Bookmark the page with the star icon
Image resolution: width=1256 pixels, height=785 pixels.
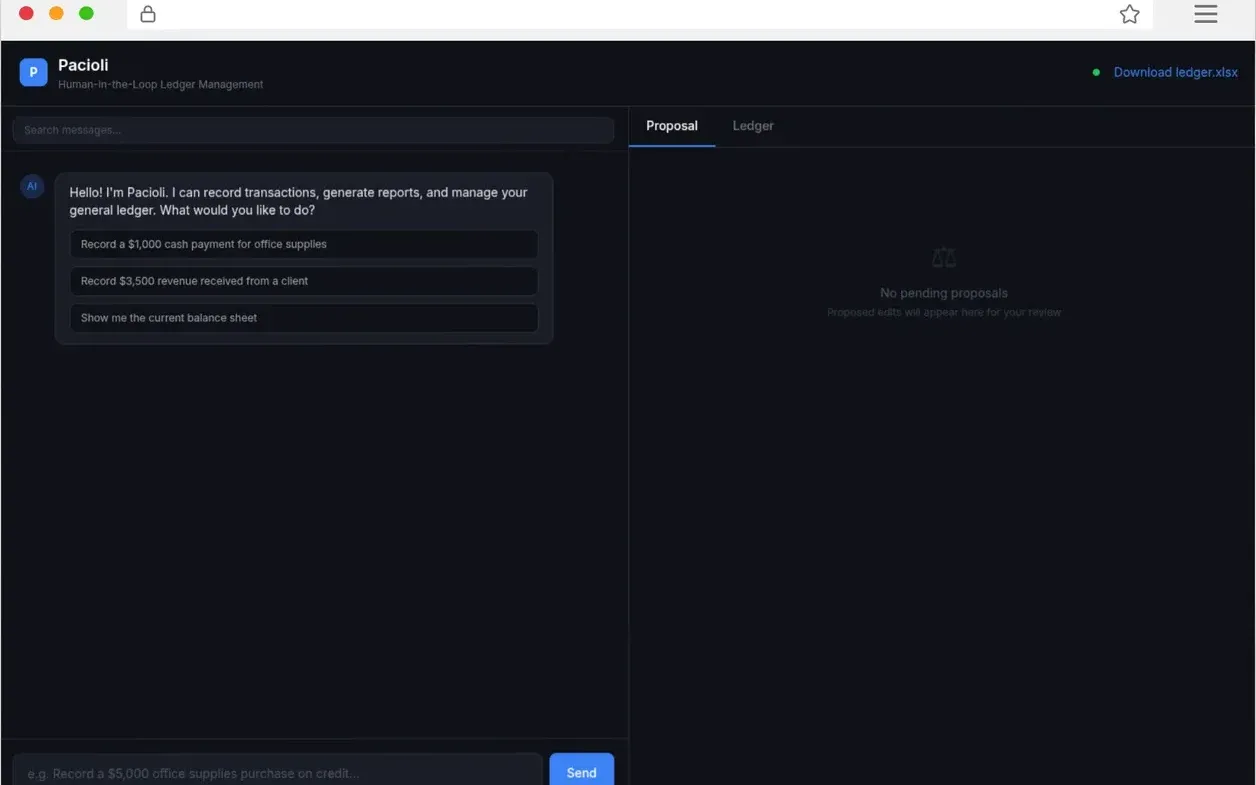click(x=1129, y=14)
